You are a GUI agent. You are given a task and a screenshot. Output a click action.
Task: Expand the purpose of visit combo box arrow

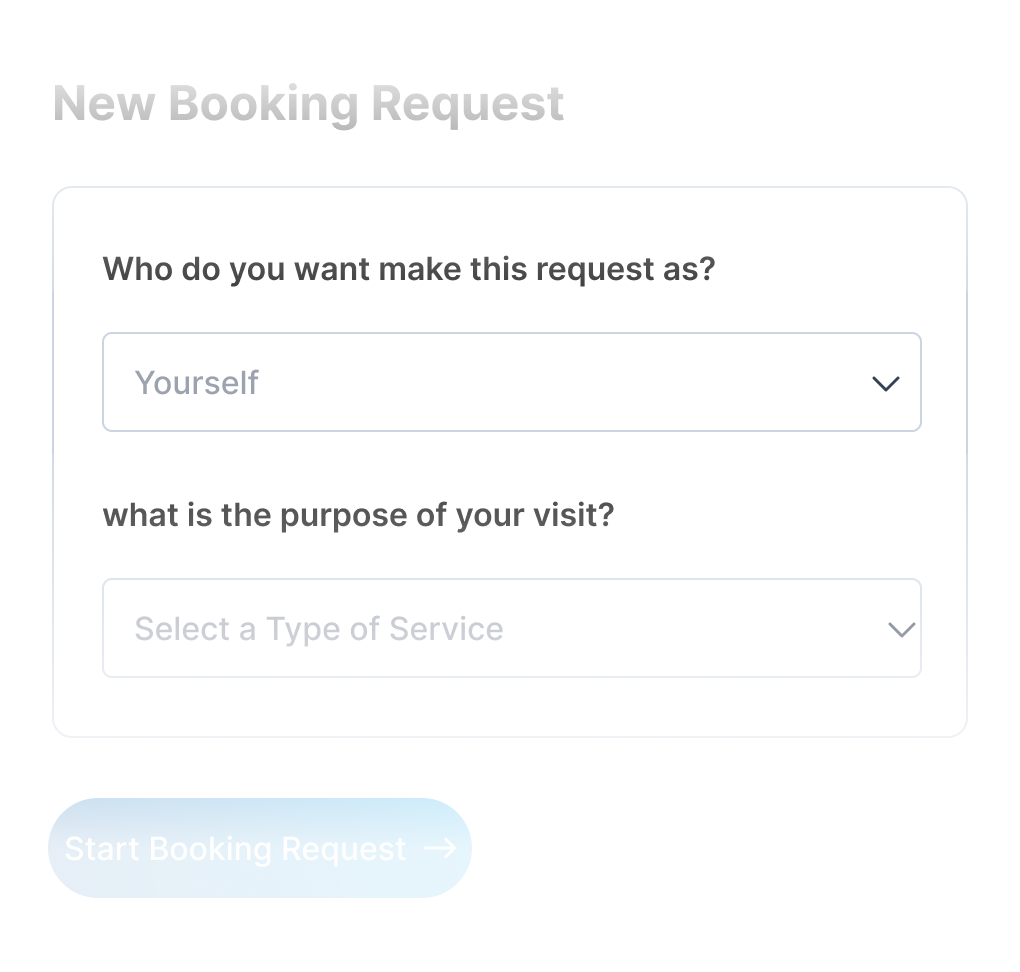pos(901,629)
